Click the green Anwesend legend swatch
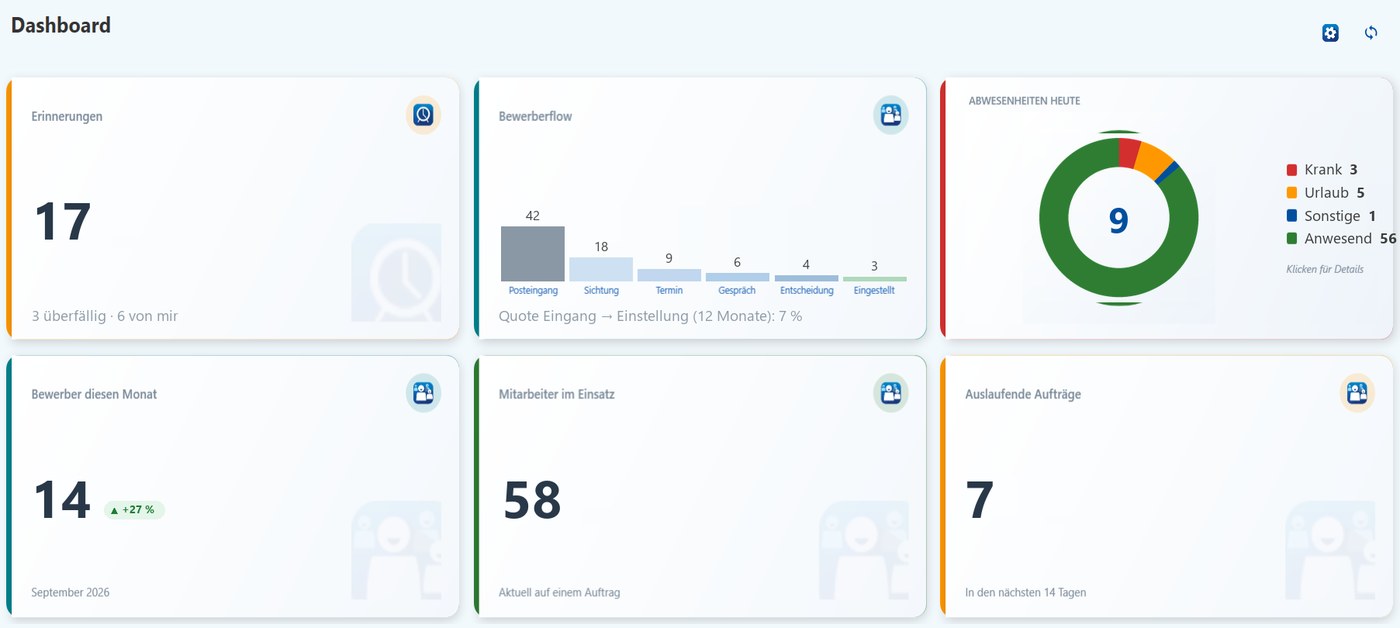 coord(1292,239)
